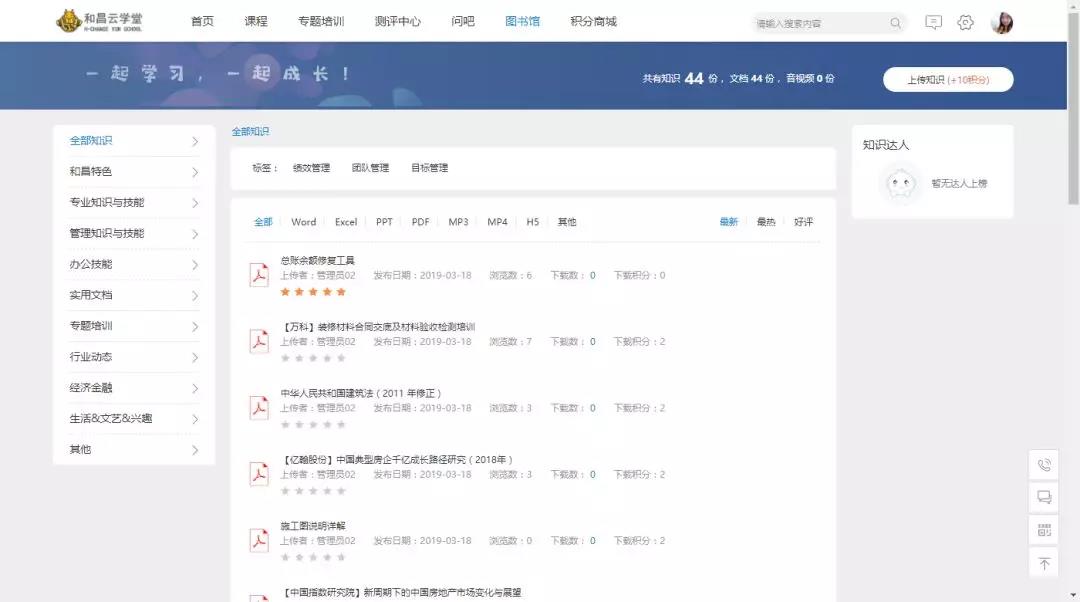This screenshot has width=1080, height=602.
Task: Open settings gear icon in header
Action: point(965,22)
